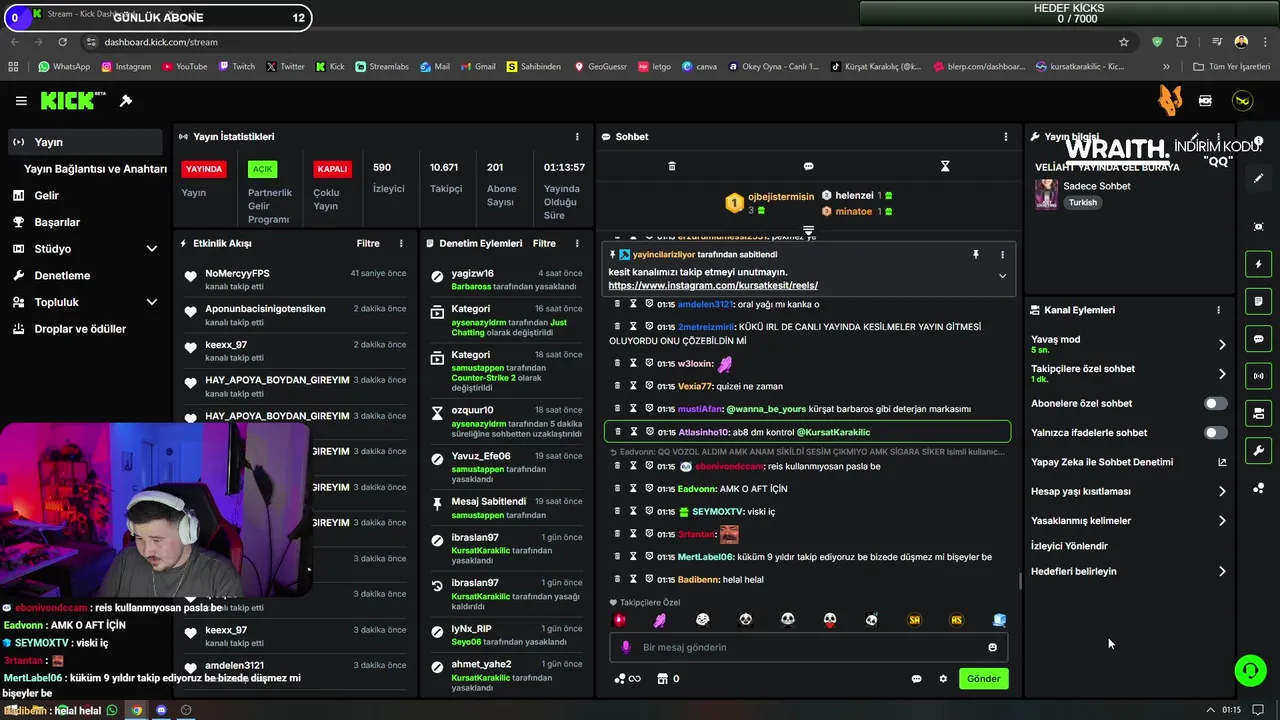
Task: Open profile avatar menu at top right
Action: tap(1242, 101)
